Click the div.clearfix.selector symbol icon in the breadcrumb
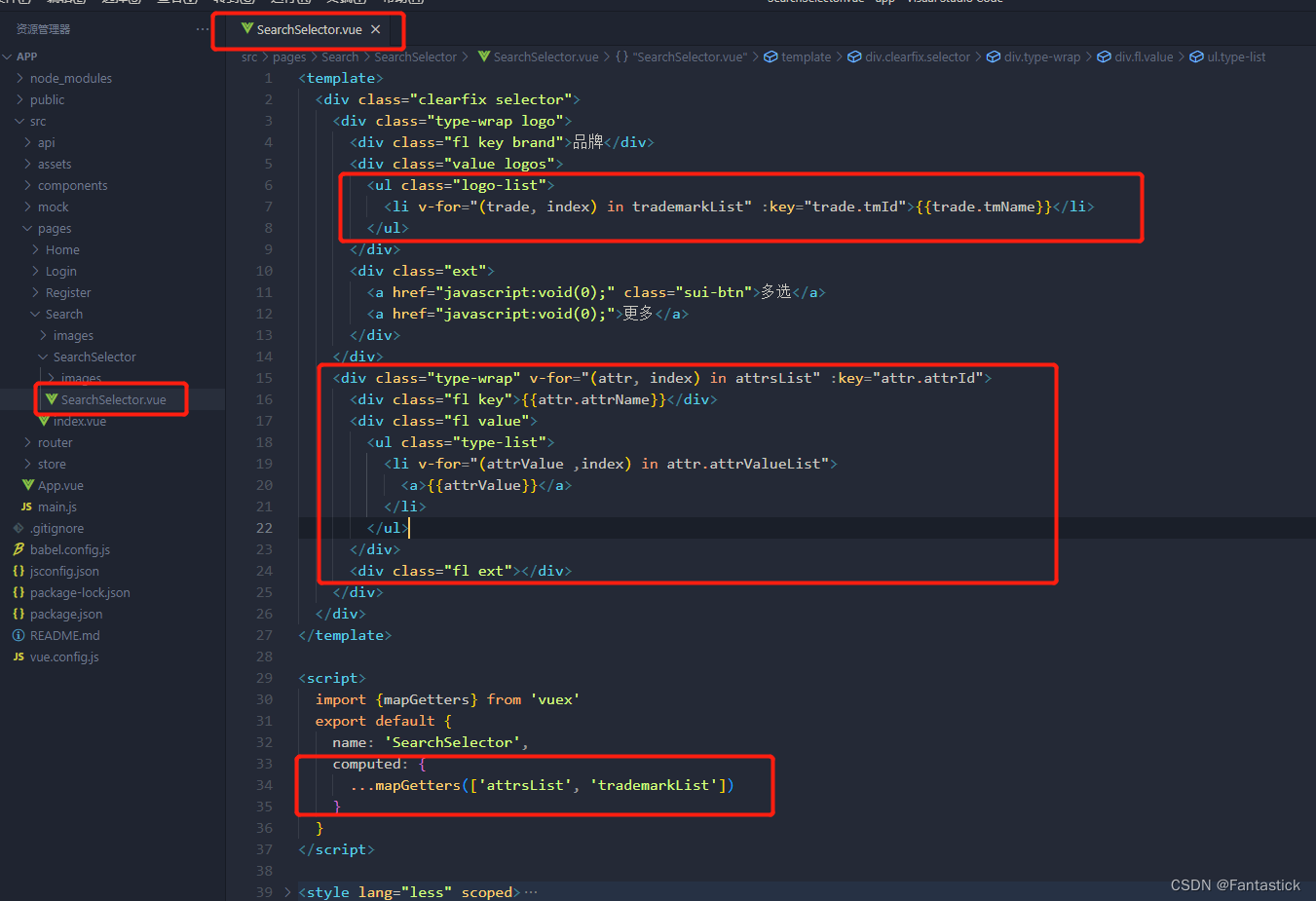Image resolution: width=1316 pixels, height=901 pixels. click(x=854, y=56)
